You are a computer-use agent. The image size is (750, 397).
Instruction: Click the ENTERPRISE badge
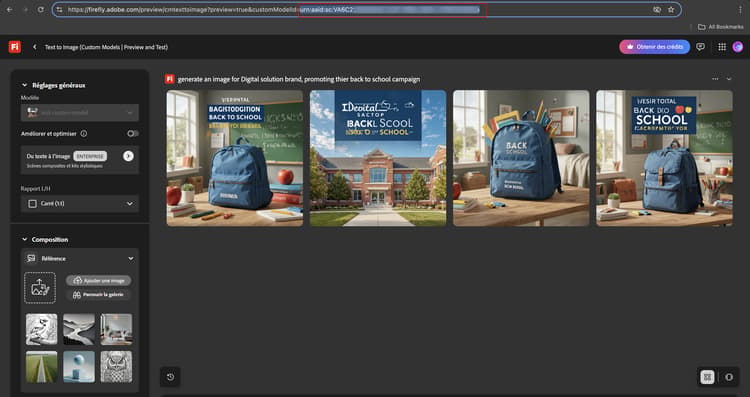click(90, 156)
